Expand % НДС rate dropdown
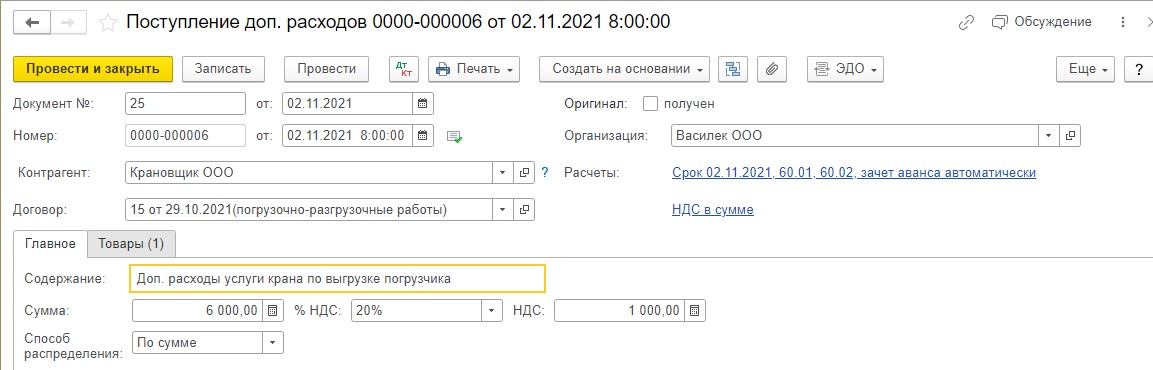The image size is (1153, 370). tap(492, 310)
